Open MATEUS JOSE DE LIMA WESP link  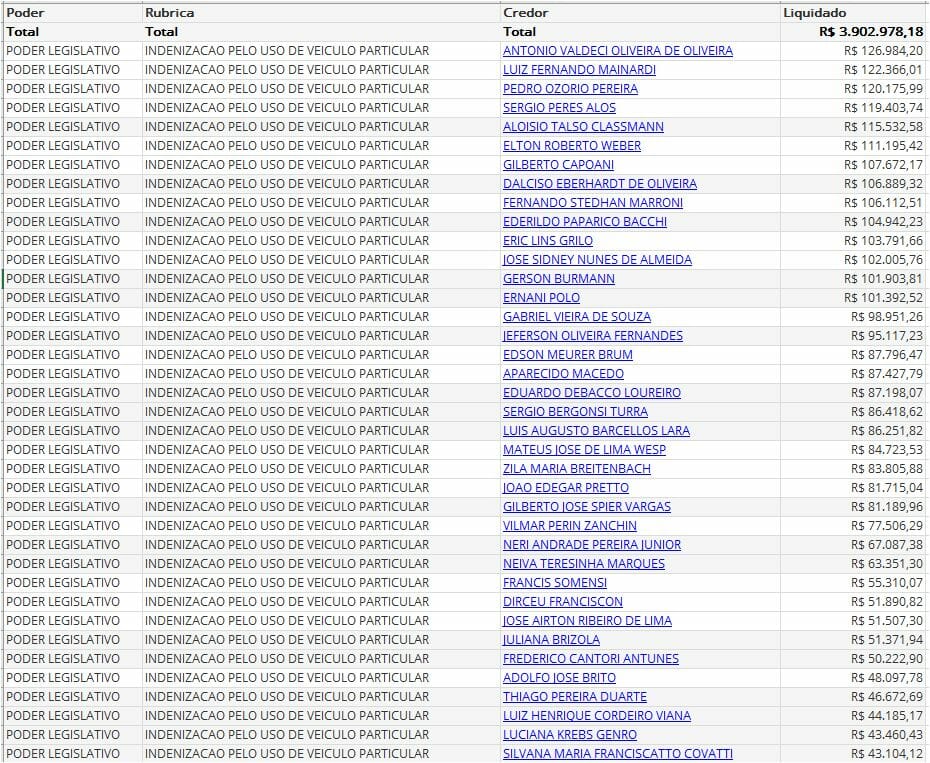(584, 450)
